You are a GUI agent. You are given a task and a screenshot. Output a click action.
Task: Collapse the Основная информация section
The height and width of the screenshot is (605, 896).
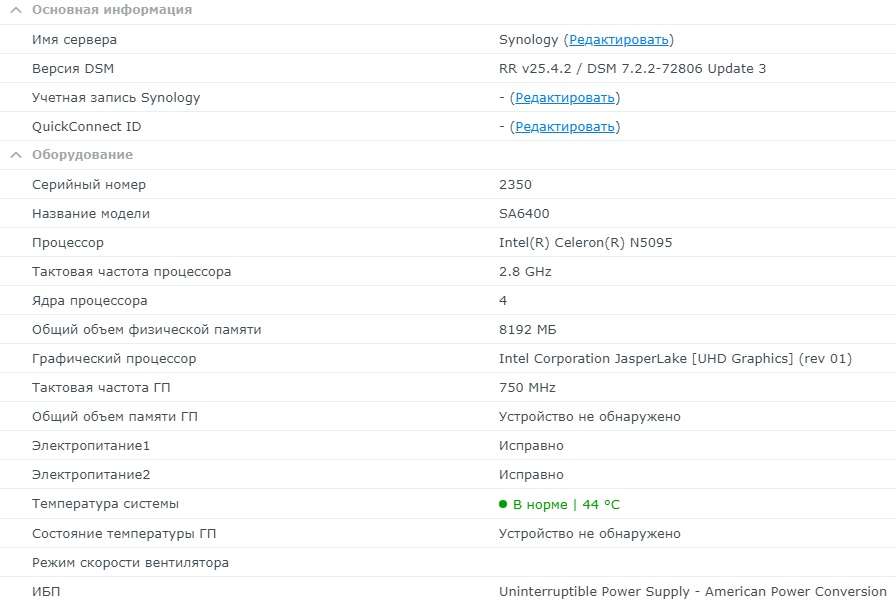coord(16,10)
